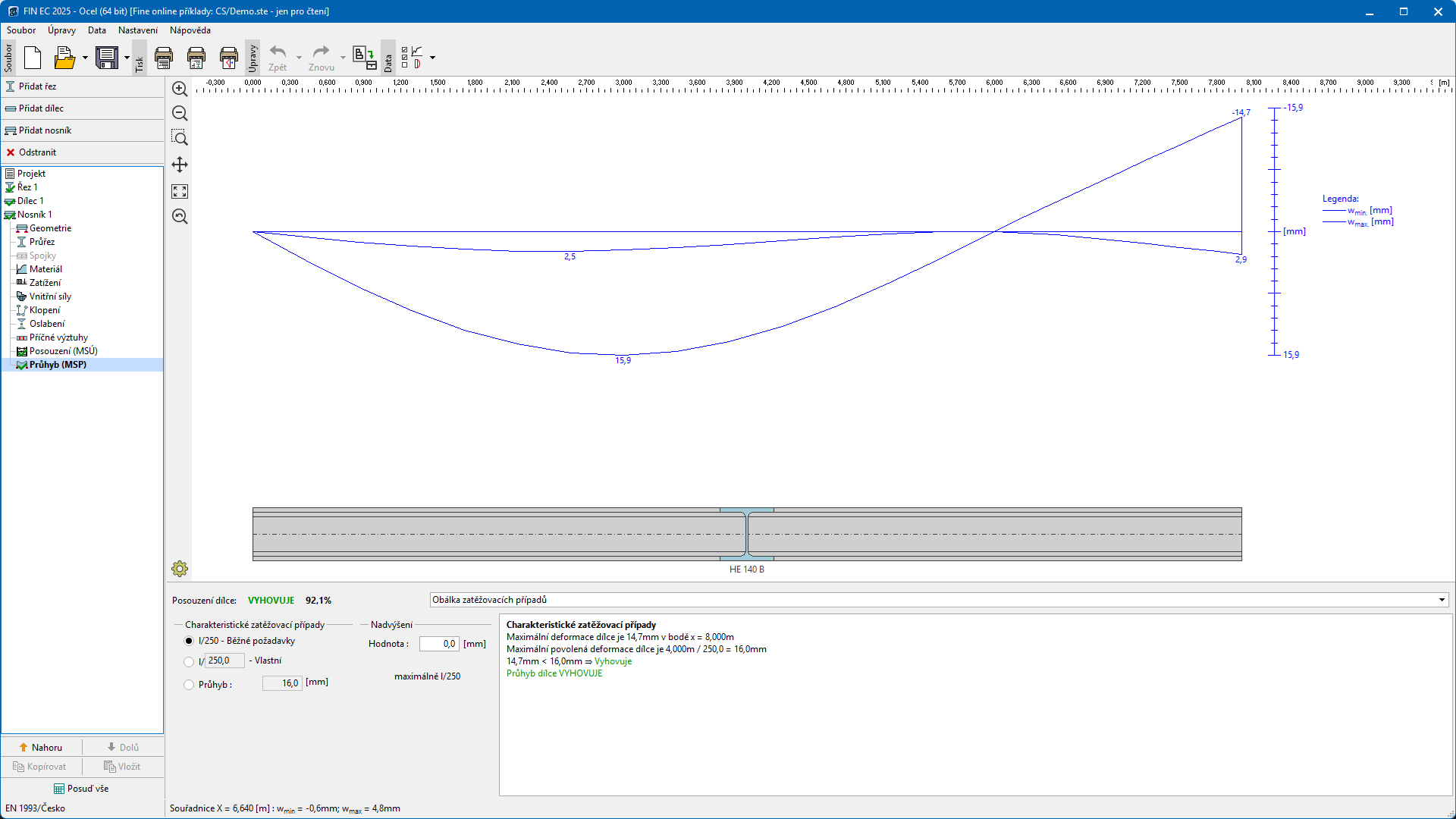Click the Nadvýšení Hodnota input field
1456x819 pixels.
click(x=439, y=644)
